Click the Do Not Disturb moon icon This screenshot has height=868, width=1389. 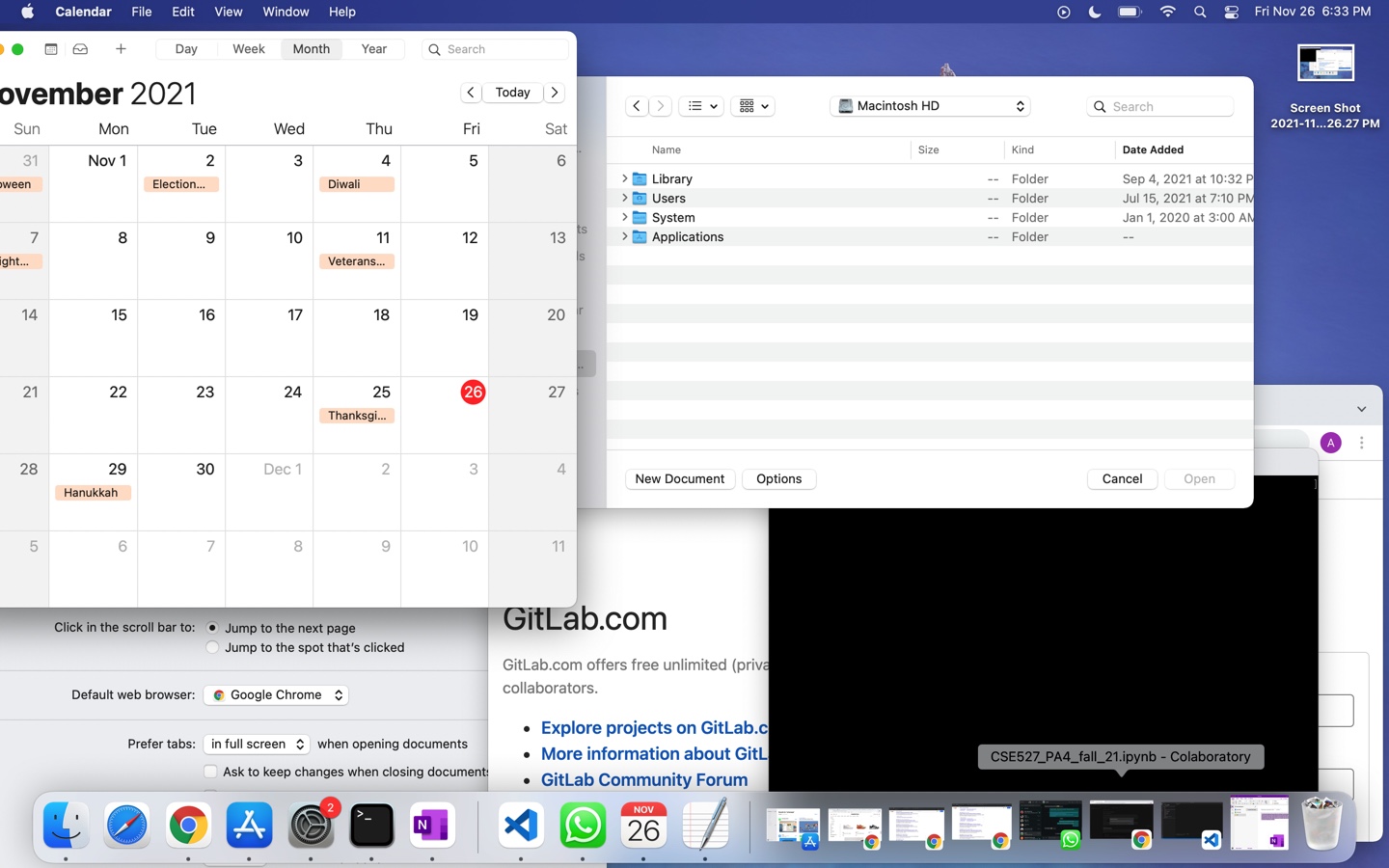click(x=1095, y=12)
